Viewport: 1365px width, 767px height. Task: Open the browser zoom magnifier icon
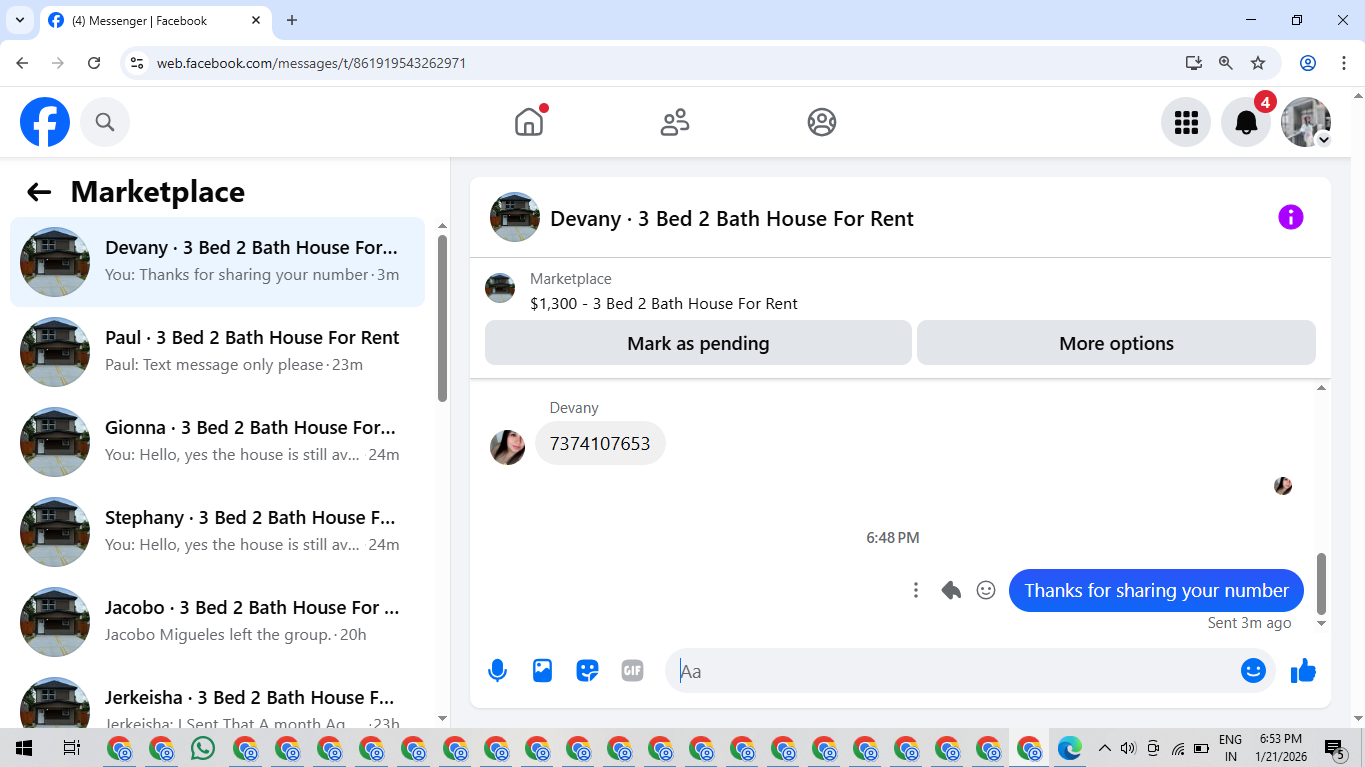click(1226, 63)
